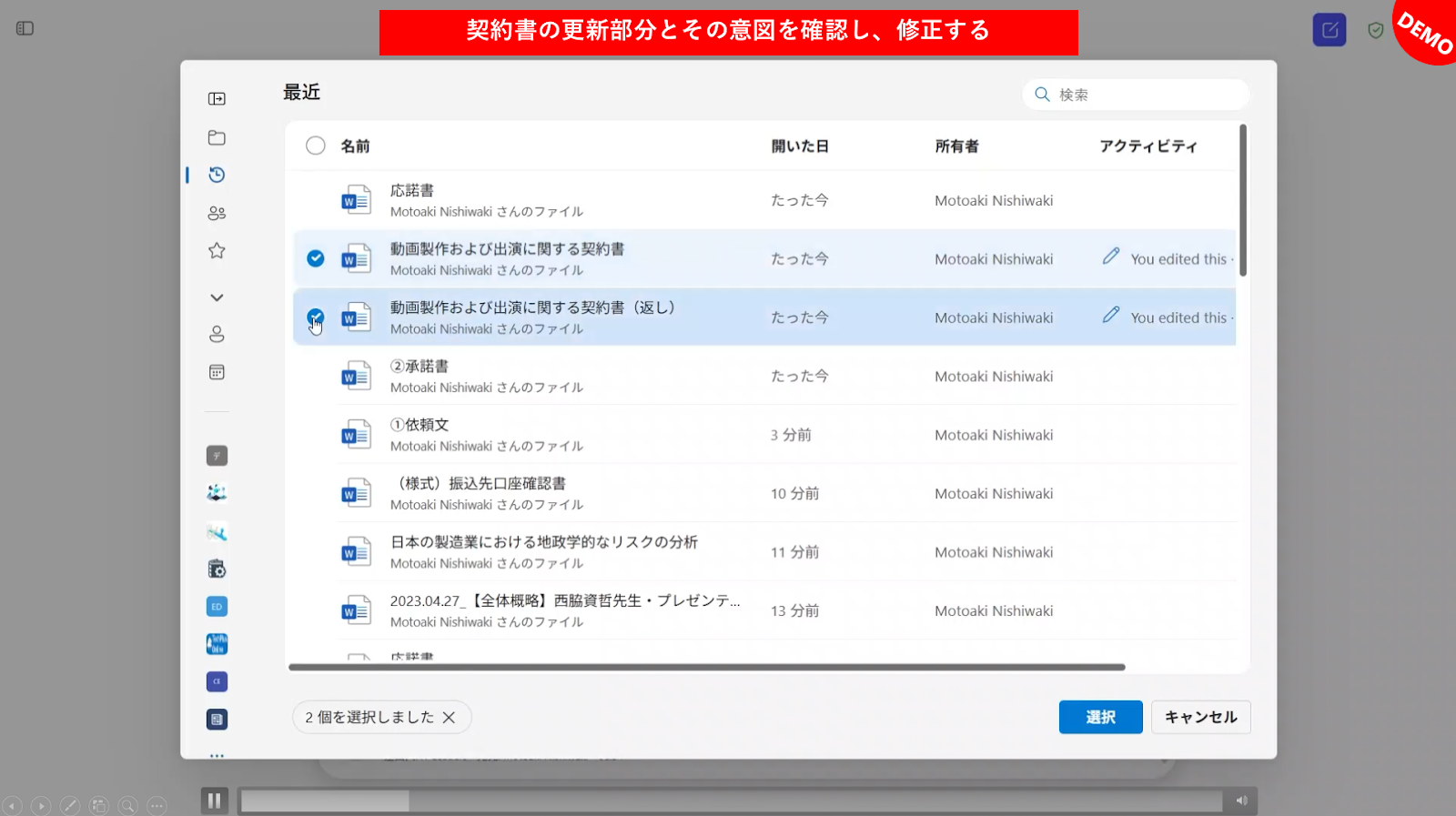
Task: Uncheck the first 動画製作および出演に関する契約書 file
Action: coord(316,258)
